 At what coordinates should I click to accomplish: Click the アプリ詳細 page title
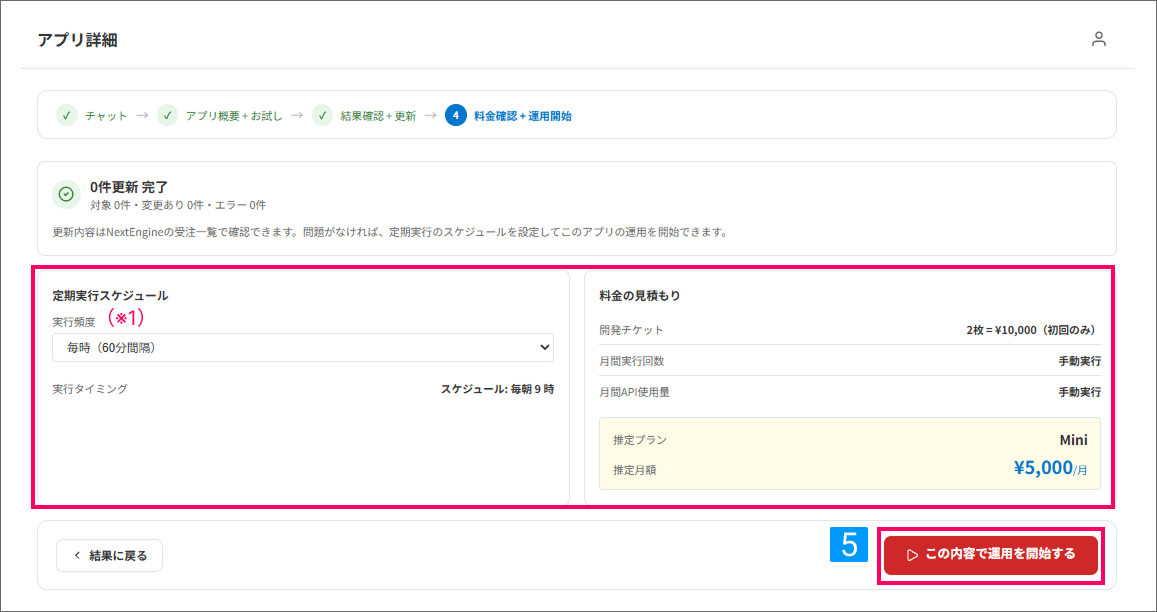77,40
